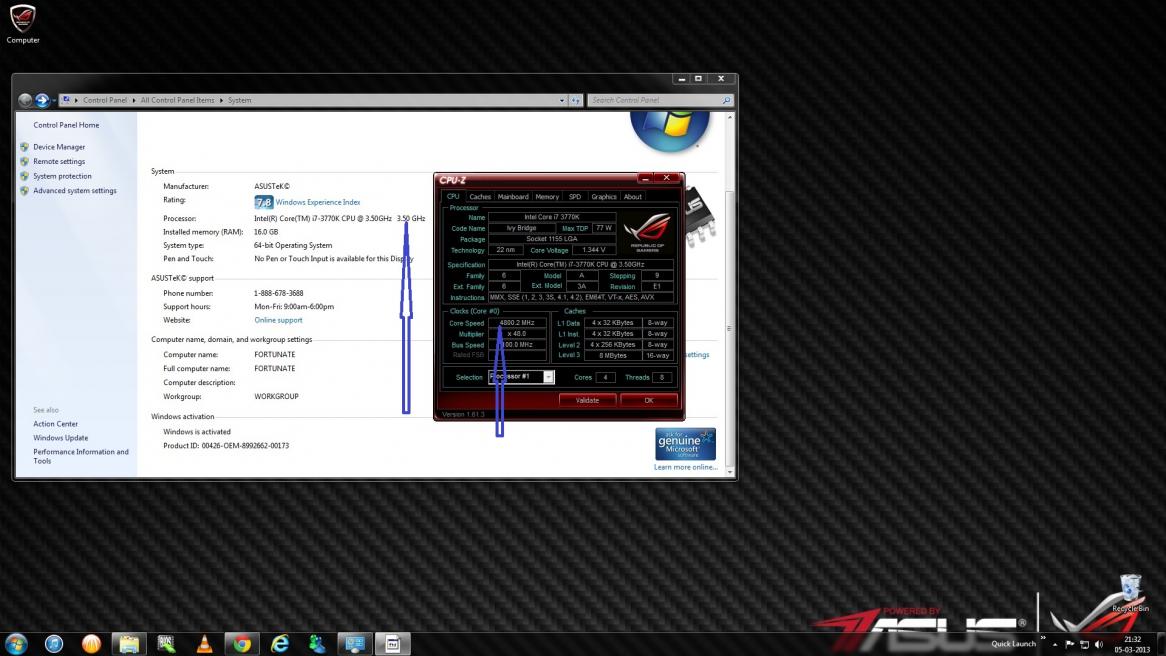Click the genuine Microsoft software badge

(x=685, y=444)
